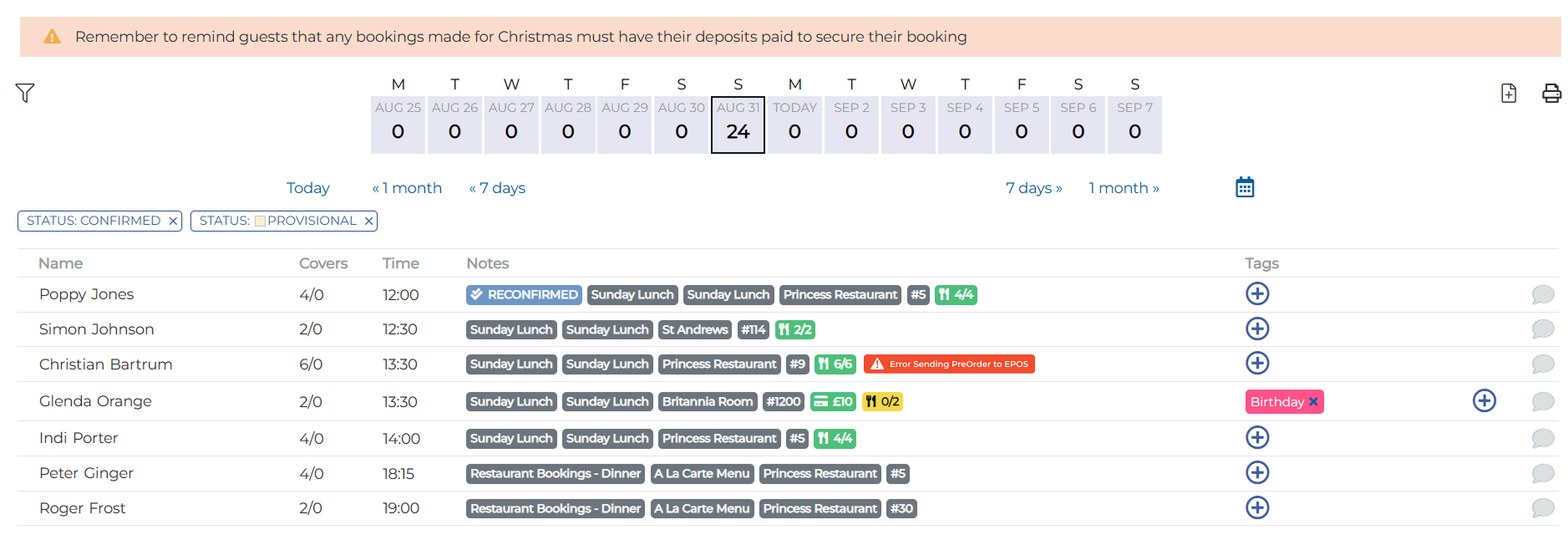Click the Error Sending PreOrder to EPOS badge
1568x540 pixels.
tap(949, 364)
